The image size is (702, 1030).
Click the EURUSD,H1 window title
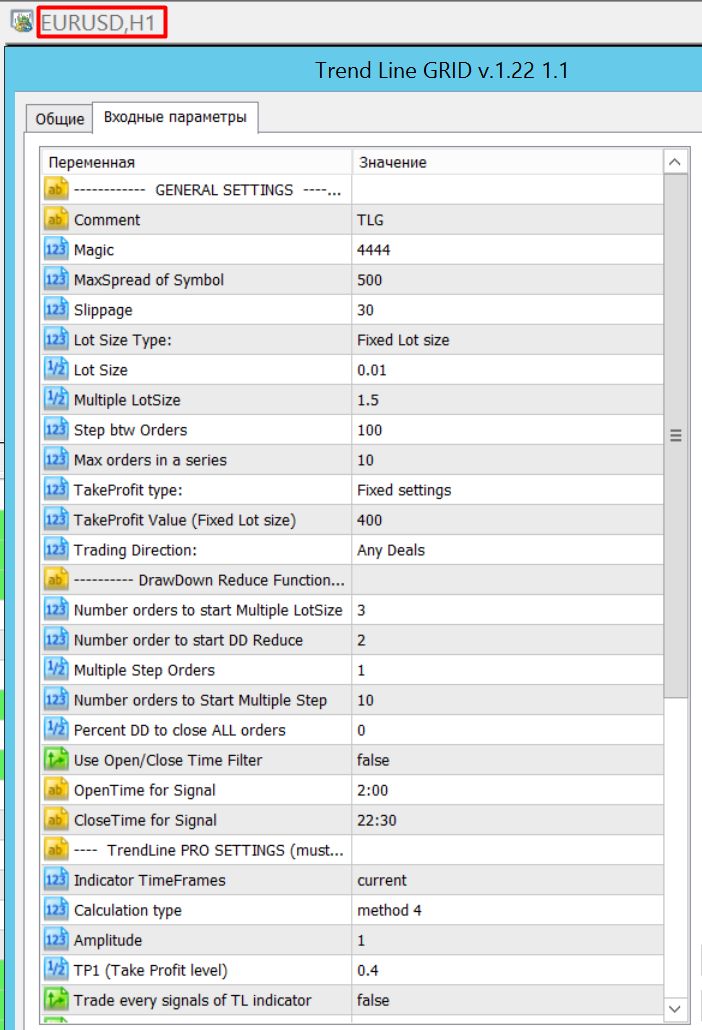pos(98,23)
